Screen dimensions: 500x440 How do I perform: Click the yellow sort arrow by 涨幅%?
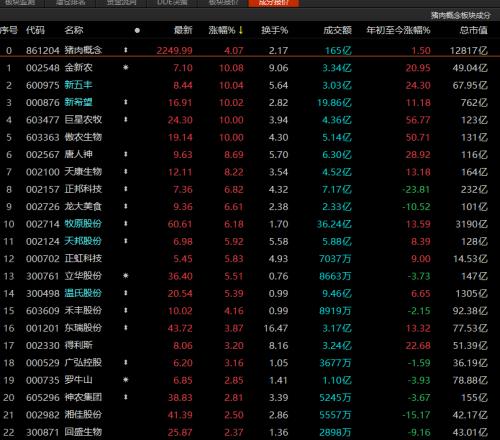click(241, 30)
